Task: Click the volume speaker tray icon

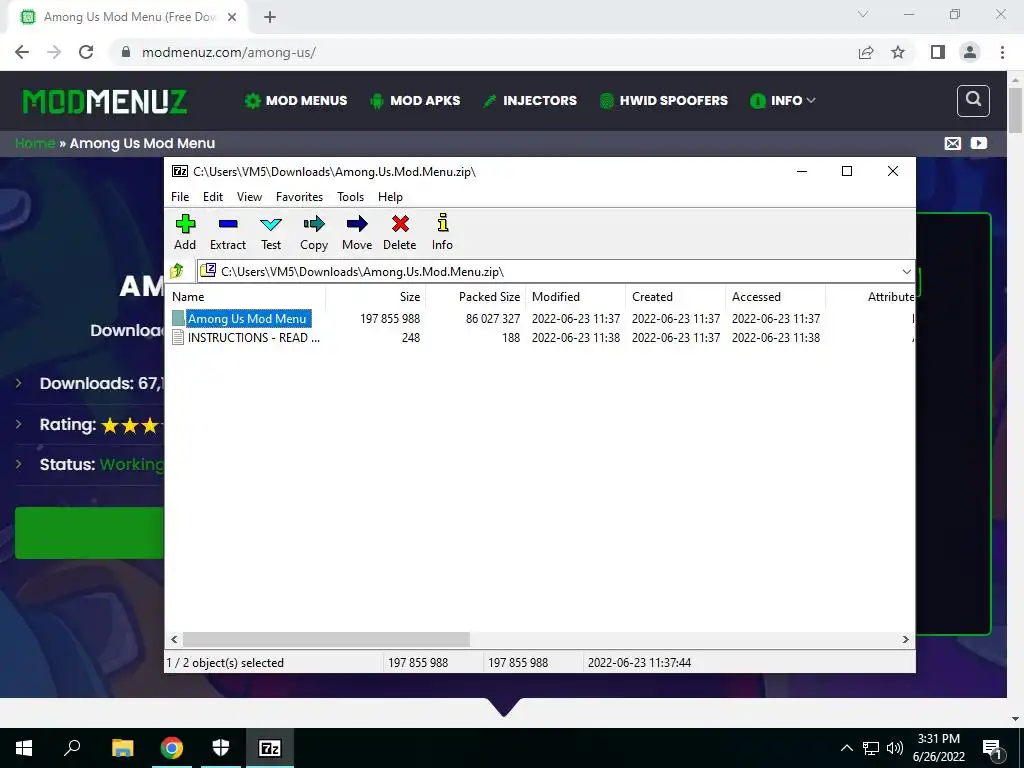Action: pyautogui.click(x=895, y=748)
